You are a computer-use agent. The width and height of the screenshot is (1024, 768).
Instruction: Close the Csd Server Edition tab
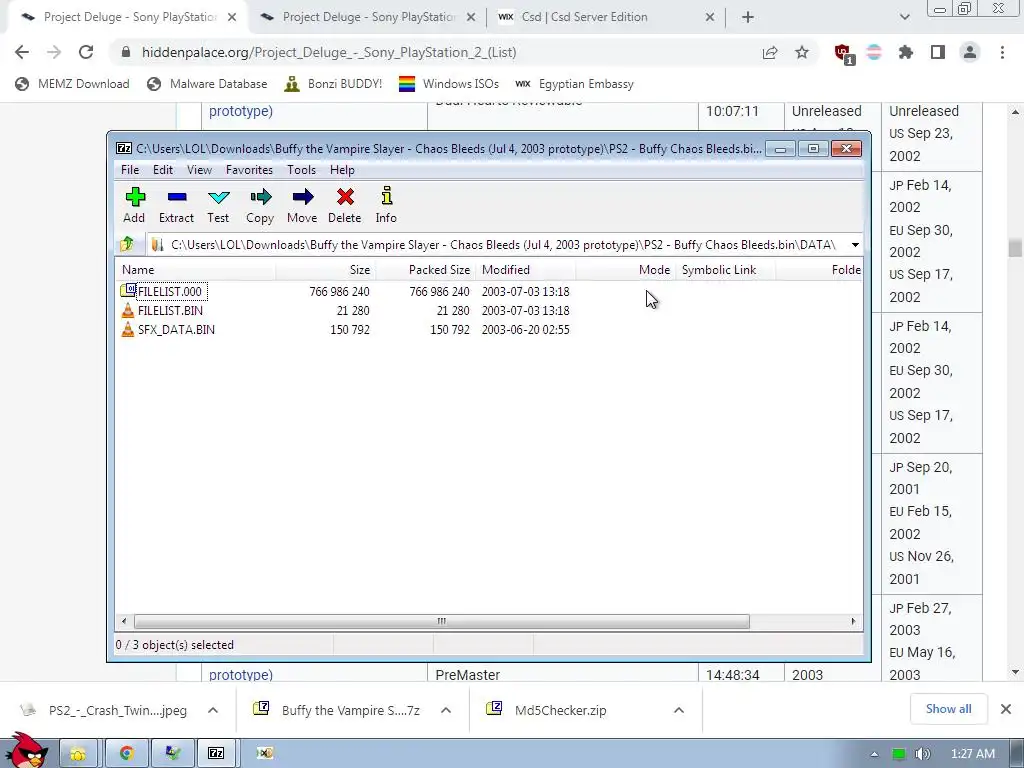pyautogui.click(x=710, y=18)
